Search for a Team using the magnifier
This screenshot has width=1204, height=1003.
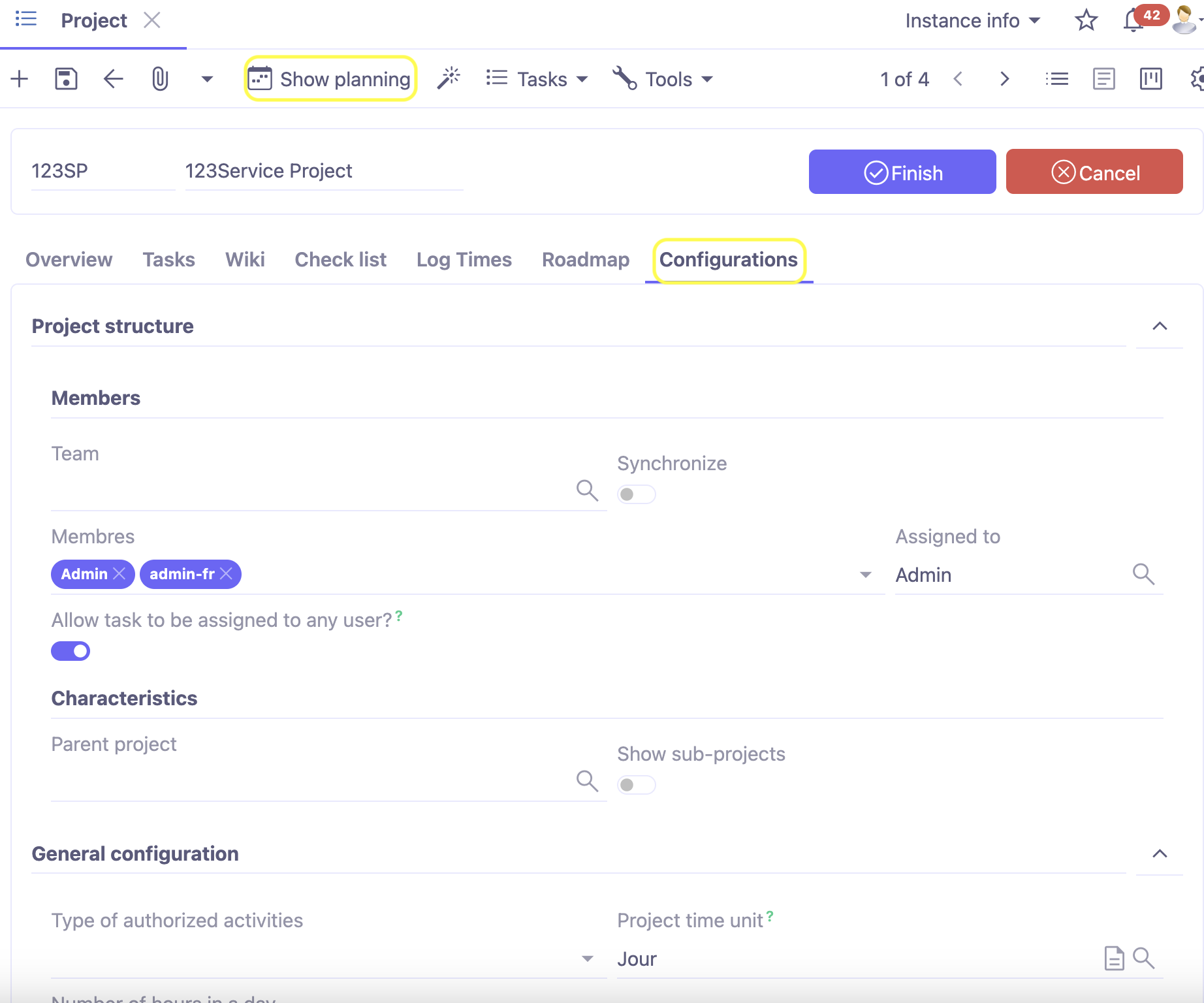click(x=586, y=490)
